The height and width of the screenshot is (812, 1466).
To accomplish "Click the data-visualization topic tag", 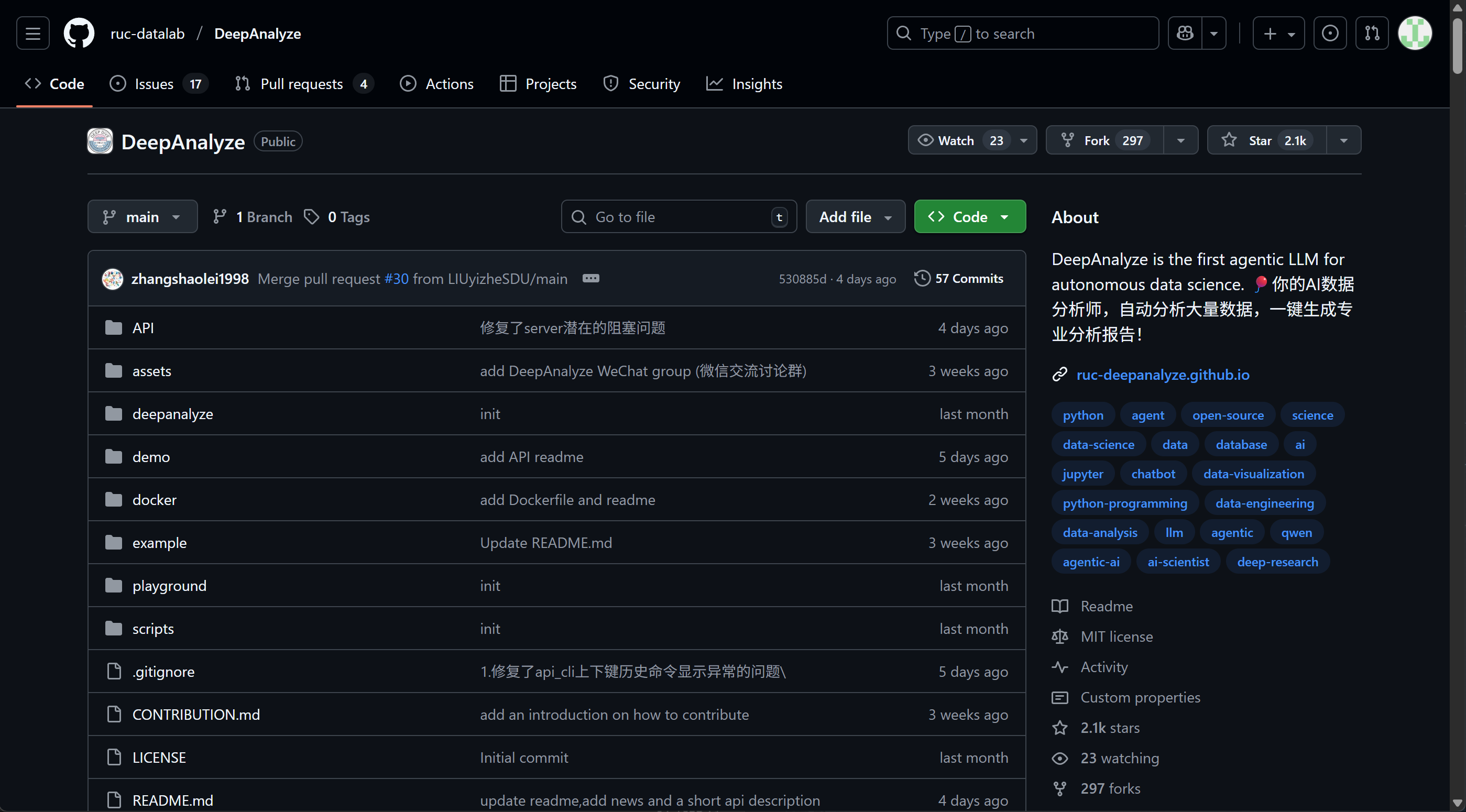I will point(1254,474).
